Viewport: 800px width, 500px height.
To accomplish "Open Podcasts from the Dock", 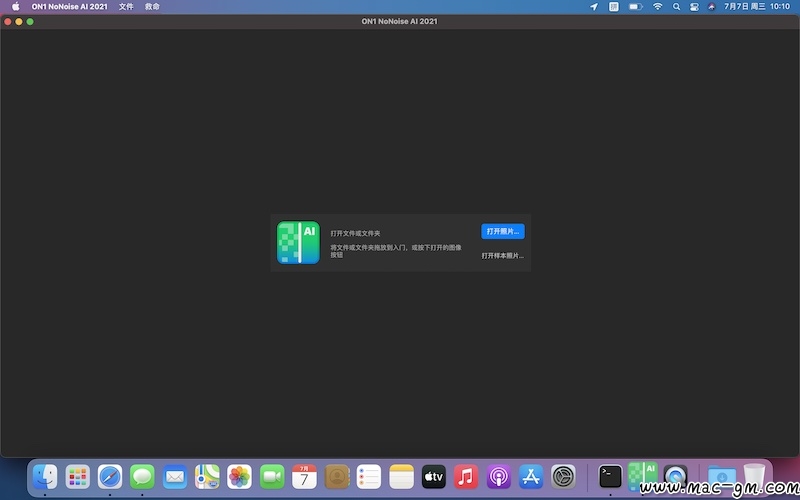I will point(498,477).
